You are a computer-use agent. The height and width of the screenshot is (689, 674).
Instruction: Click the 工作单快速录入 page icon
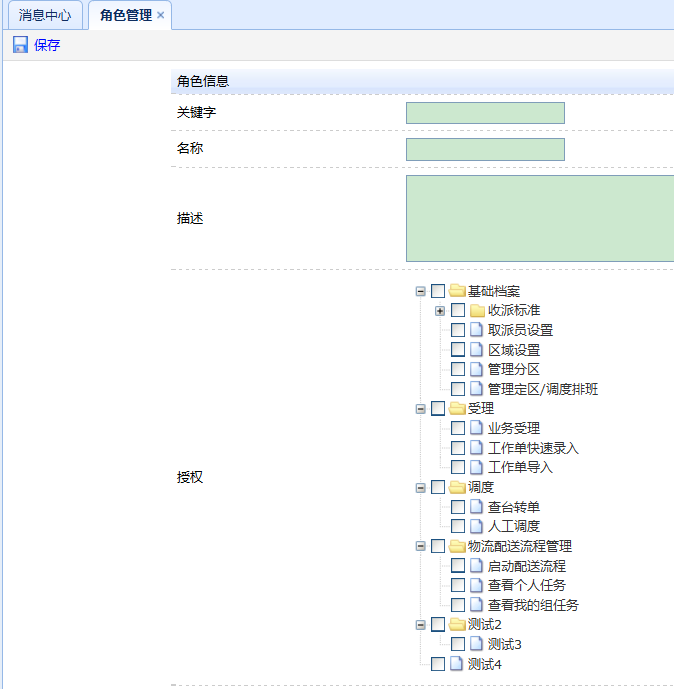[x=476, y=447]
